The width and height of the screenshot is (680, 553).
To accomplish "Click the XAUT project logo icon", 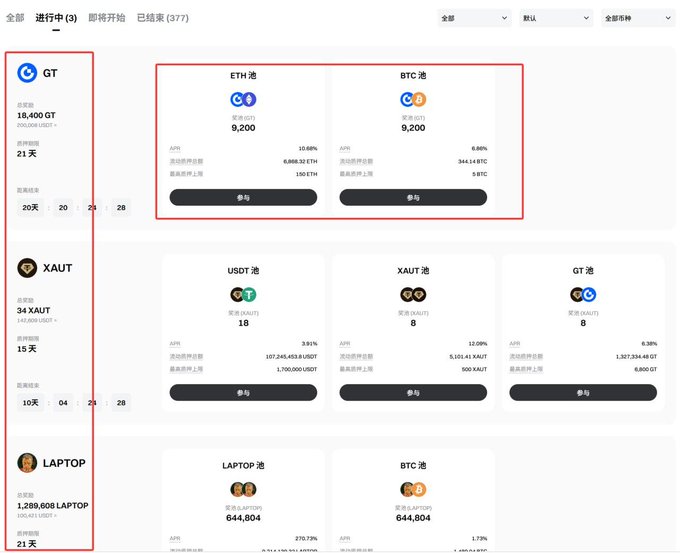I will tap(27, 268).
